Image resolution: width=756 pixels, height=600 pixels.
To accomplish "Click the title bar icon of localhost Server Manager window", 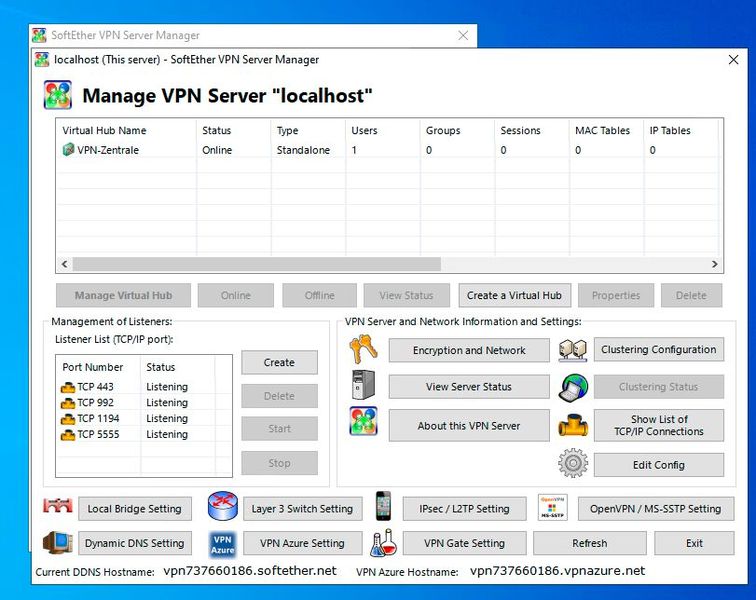I will pos(42,60).
